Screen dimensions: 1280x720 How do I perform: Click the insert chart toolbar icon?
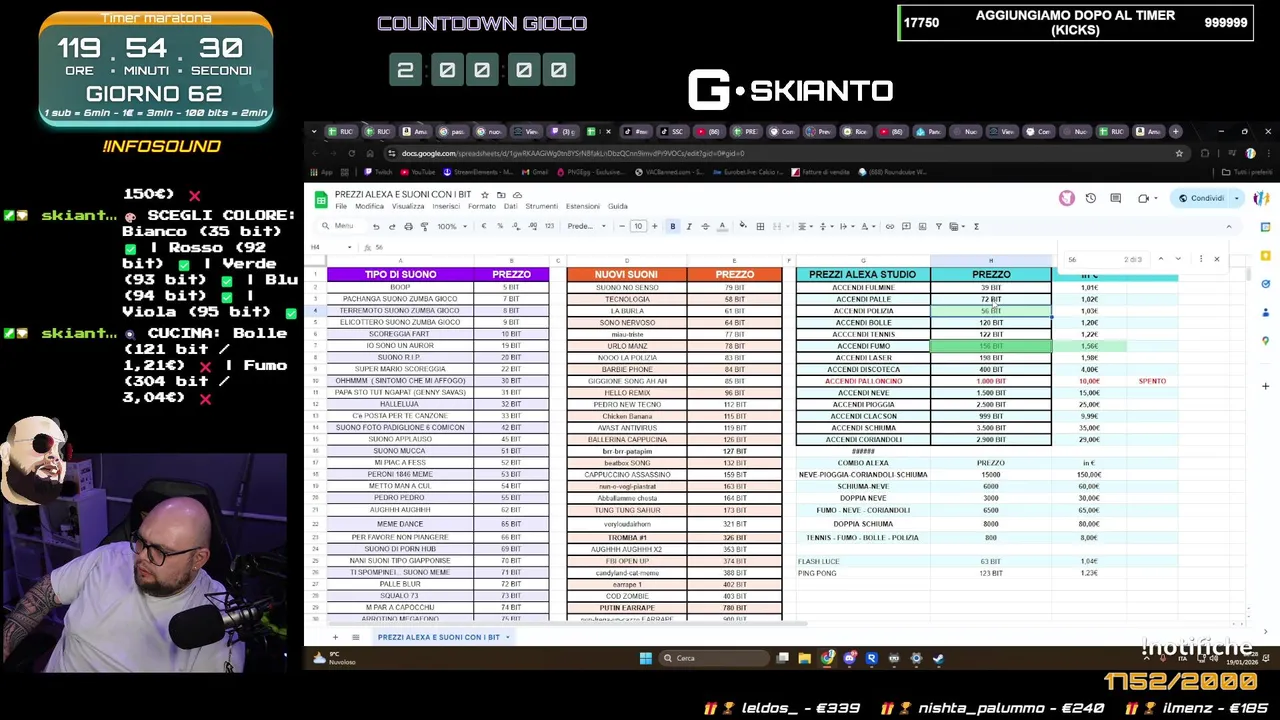tap(923, 226)
